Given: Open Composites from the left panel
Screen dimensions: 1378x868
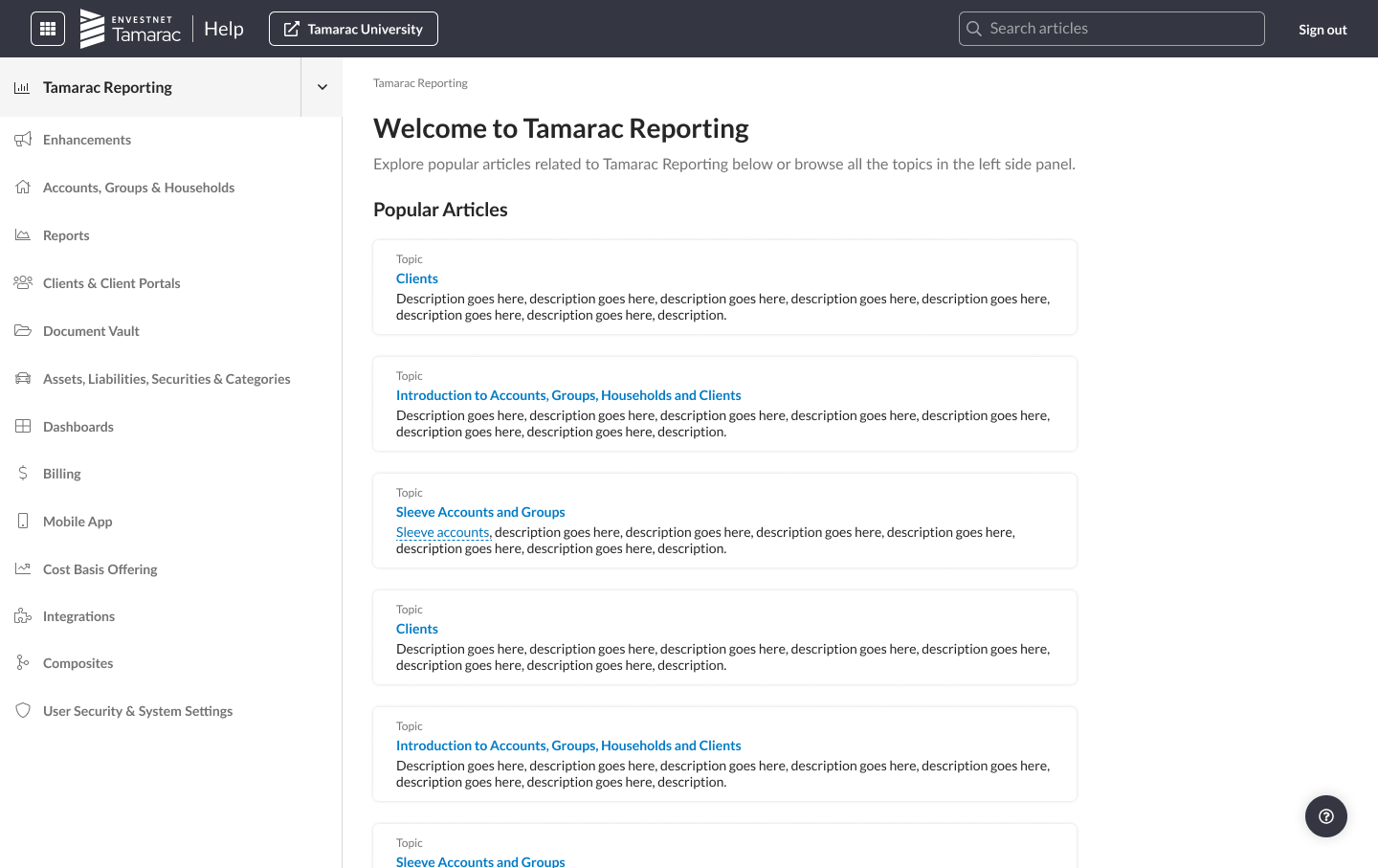Looking at the screenshot, I should 78,662.
